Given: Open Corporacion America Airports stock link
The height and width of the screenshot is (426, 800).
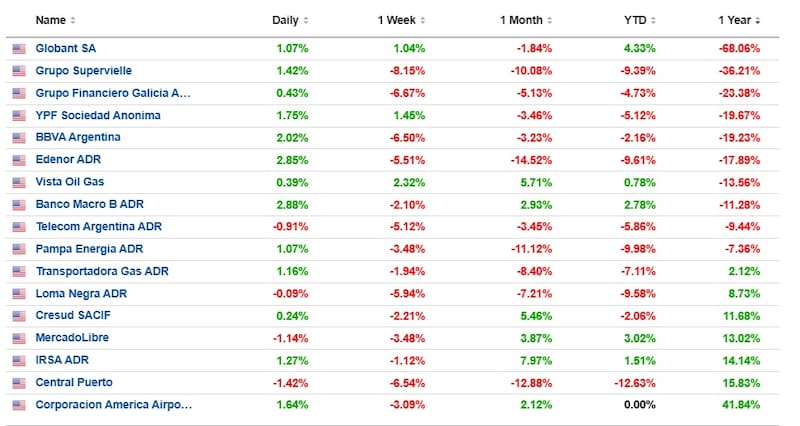Looking at the screenshot, I should [112, 405].
